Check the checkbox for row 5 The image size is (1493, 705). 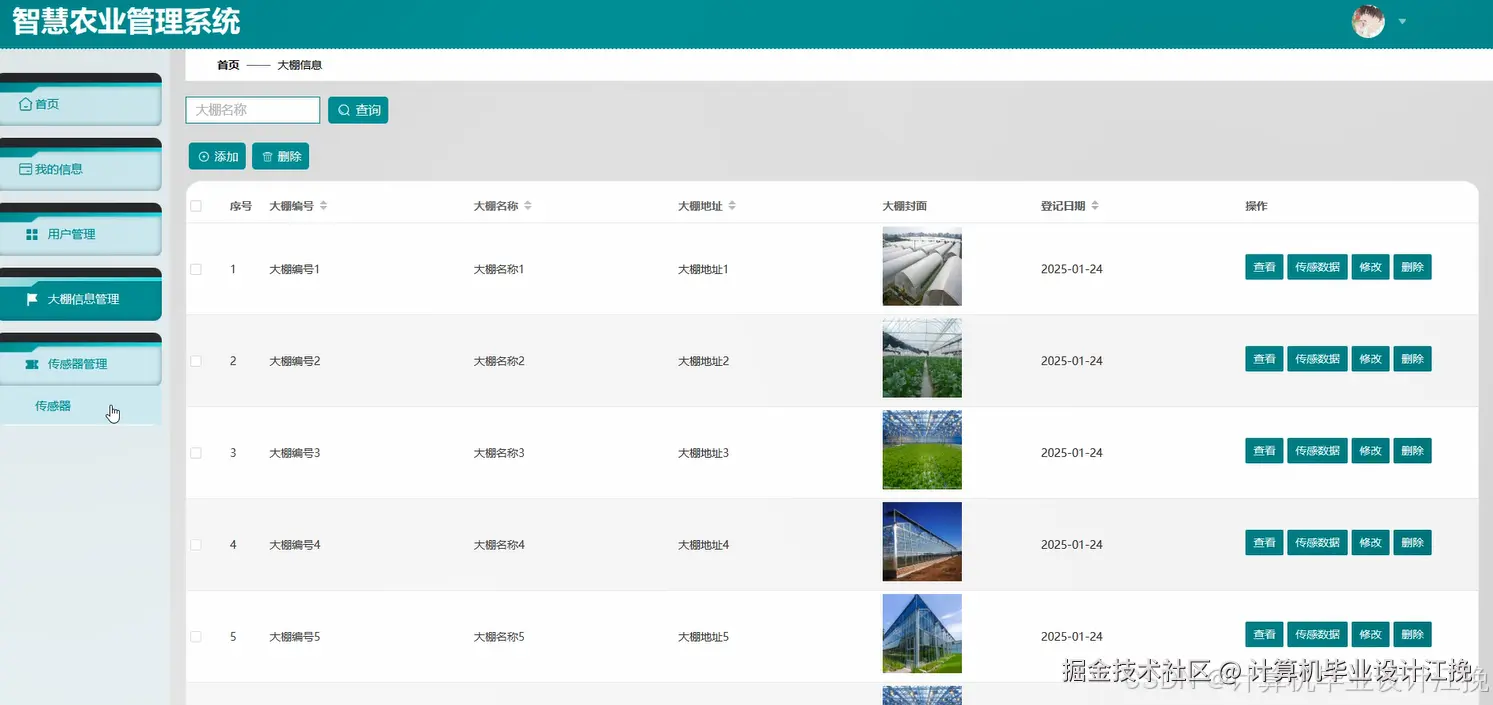pyautogui.click(x=196, y=637)
